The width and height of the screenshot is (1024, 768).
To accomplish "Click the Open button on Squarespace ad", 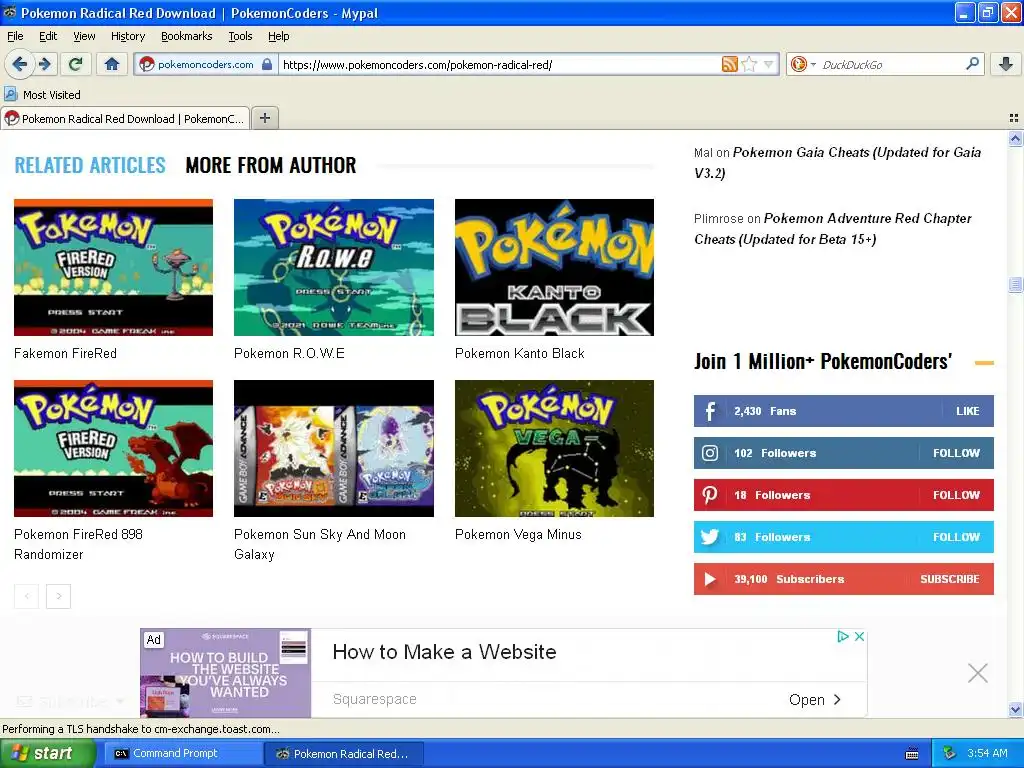I will coord(814,699).
